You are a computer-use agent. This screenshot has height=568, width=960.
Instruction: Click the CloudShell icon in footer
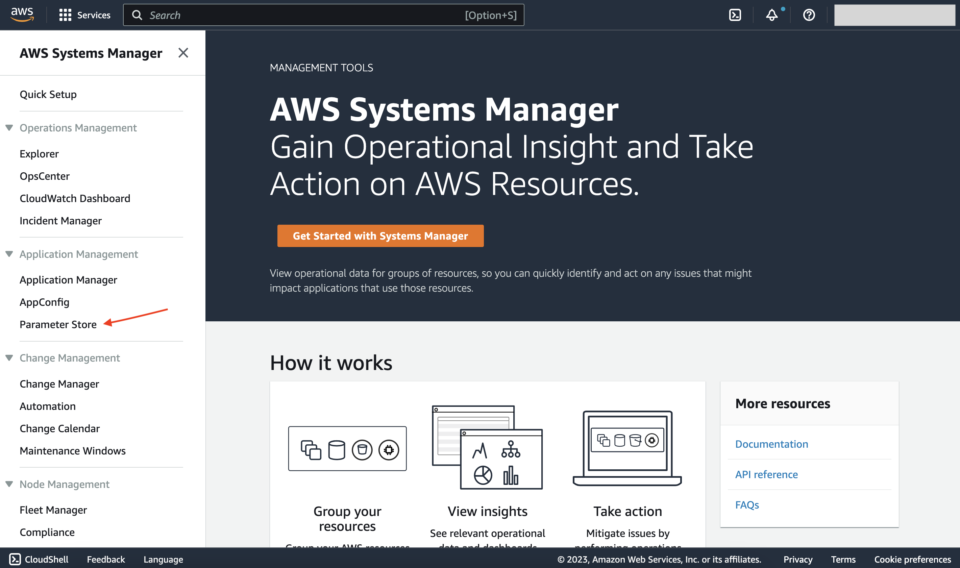coord(15,559)
